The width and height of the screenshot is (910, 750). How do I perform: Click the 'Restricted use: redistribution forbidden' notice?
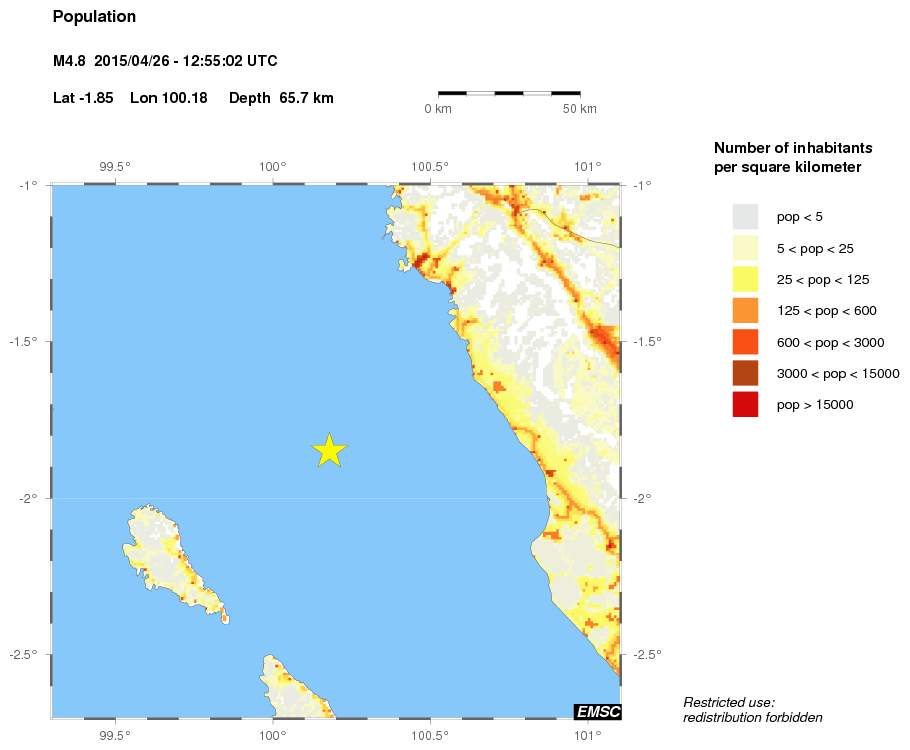pos(752,710)
